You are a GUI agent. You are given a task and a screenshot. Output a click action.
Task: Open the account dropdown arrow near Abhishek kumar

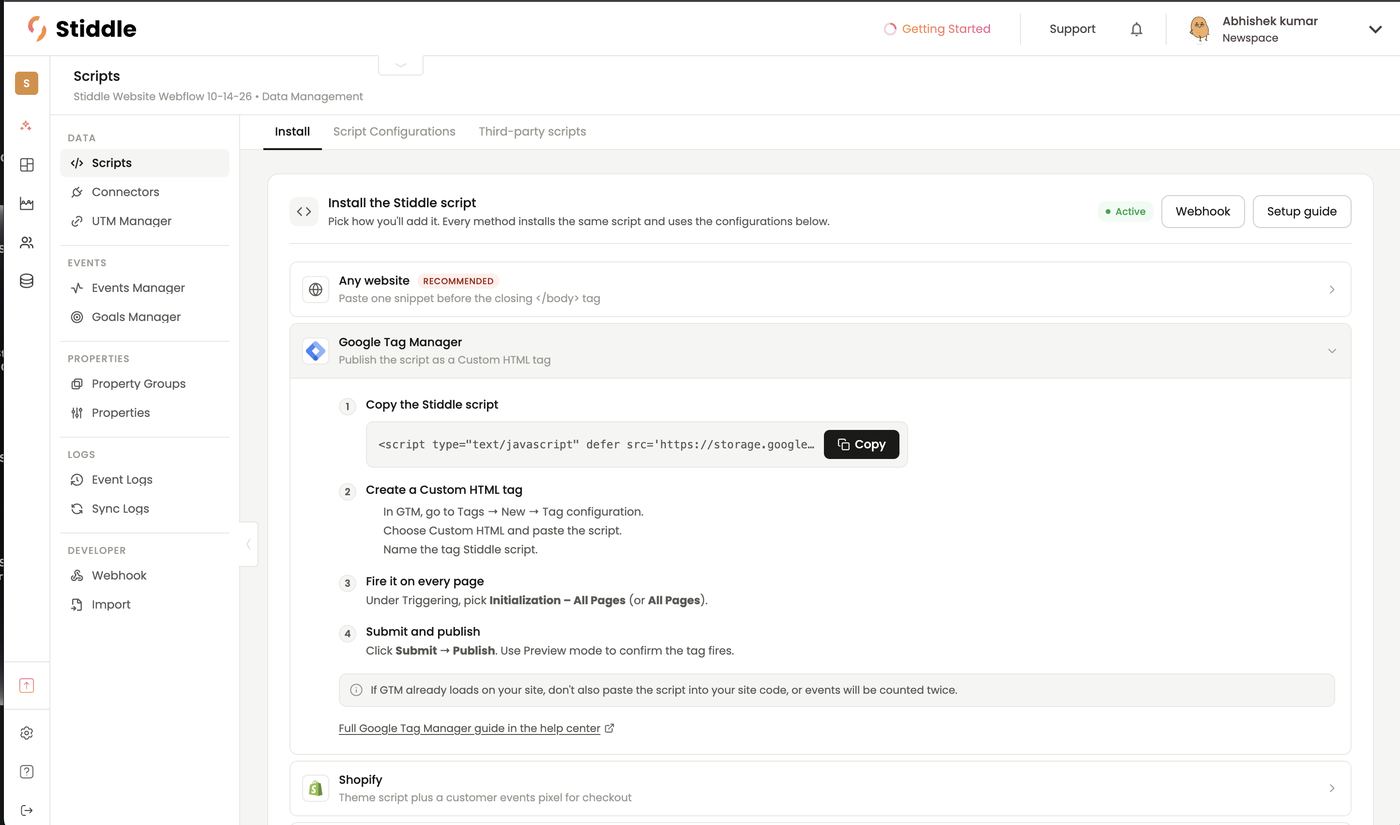point(1375,30)
